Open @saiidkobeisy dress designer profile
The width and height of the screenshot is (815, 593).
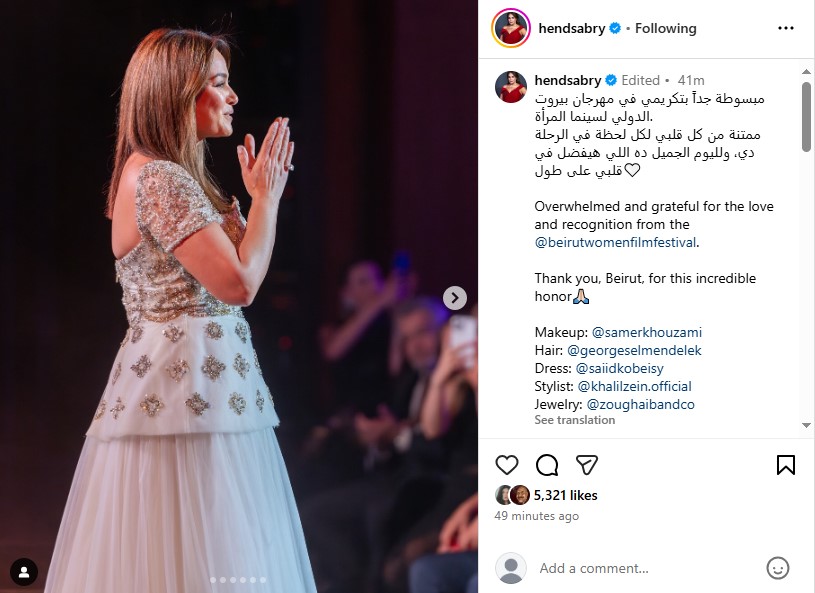tap(620, 368)
